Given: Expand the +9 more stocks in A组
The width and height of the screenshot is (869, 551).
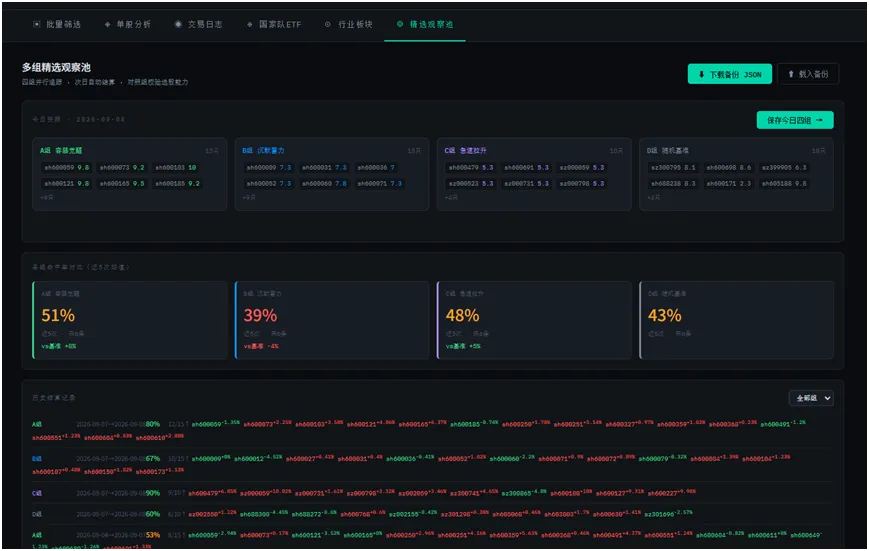Looking at the screenshot, I should [47, 197].
